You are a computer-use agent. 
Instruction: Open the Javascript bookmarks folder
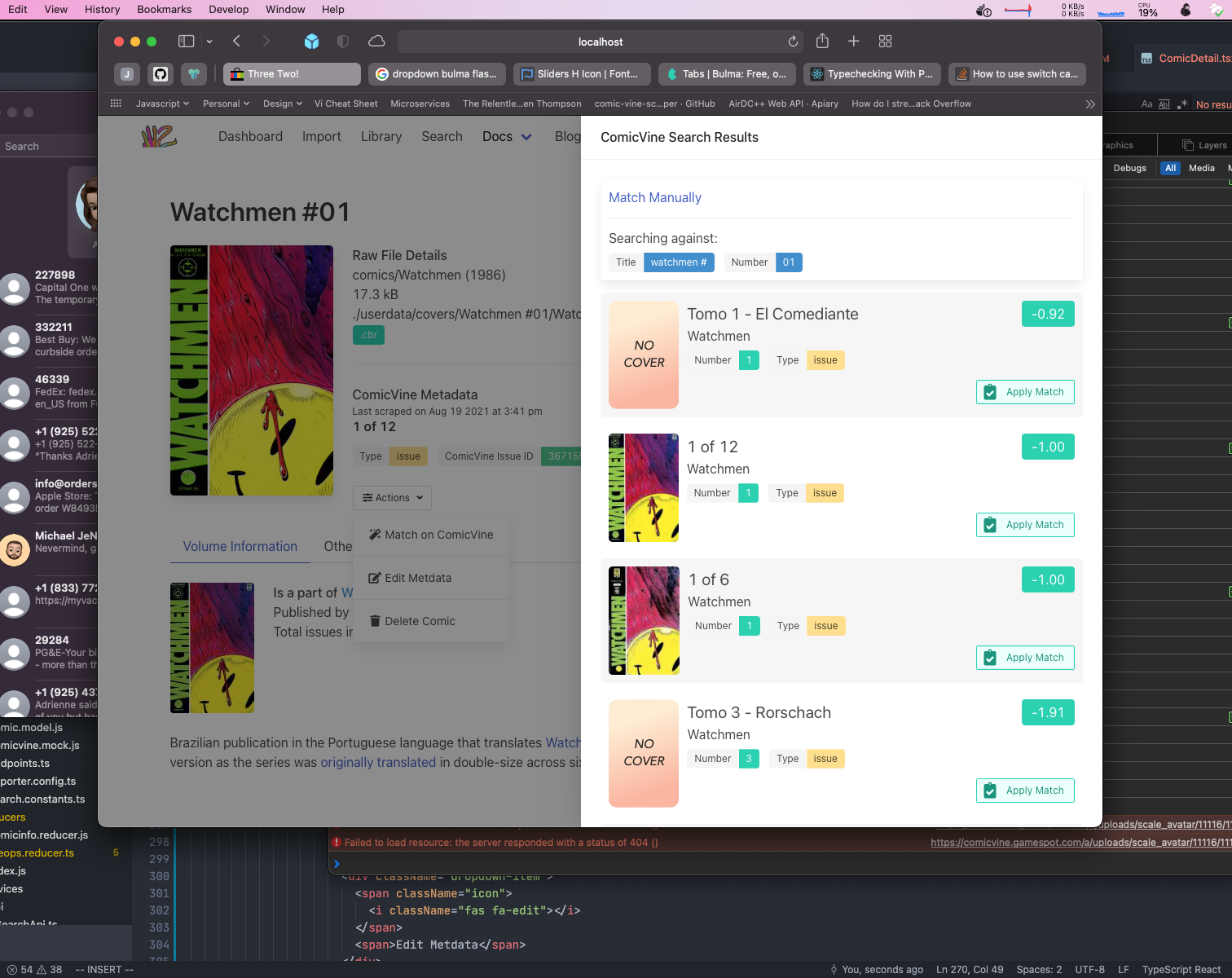tap(162, 104)
